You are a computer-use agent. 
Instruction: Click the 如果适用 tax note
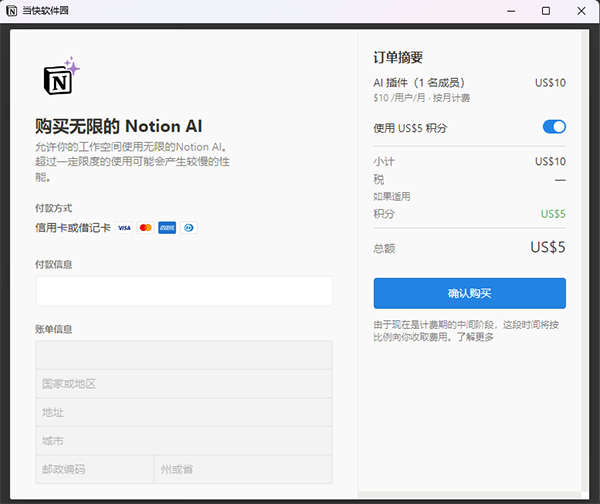(x=392, y=197)
